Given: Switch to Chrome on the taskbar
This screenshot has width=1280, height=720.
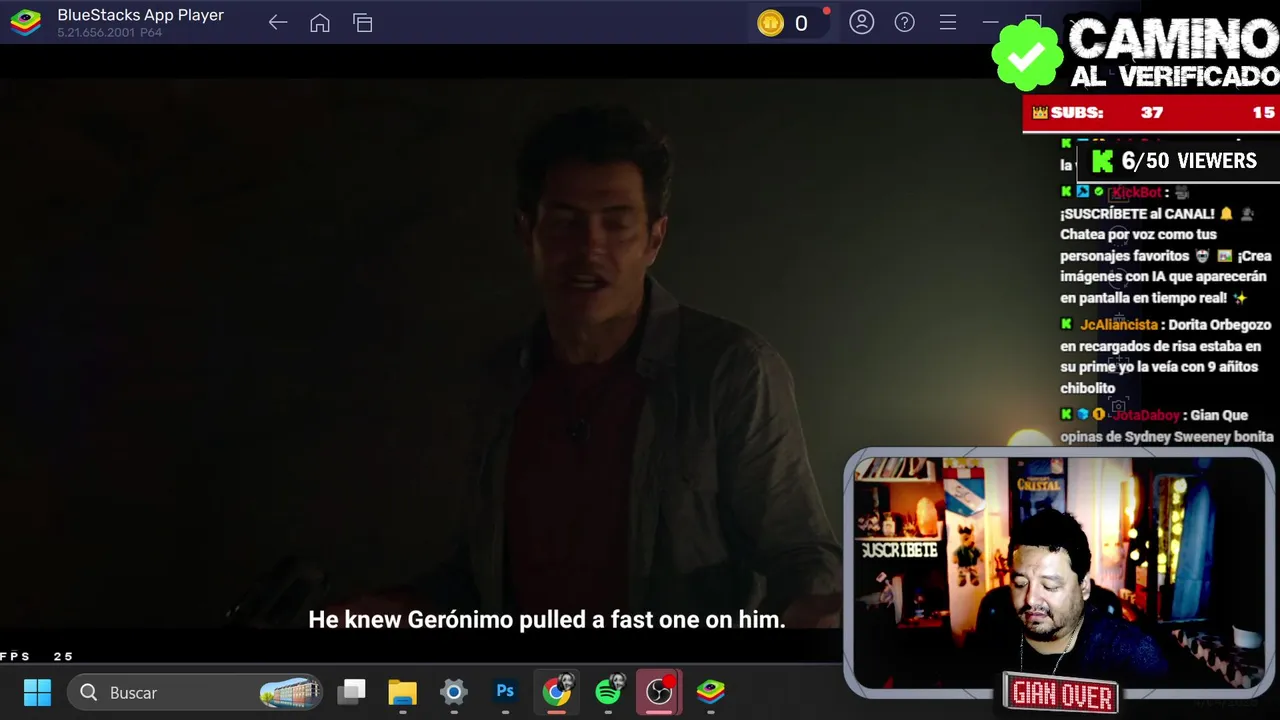Looking at the screenshot, I should [557, 691].
